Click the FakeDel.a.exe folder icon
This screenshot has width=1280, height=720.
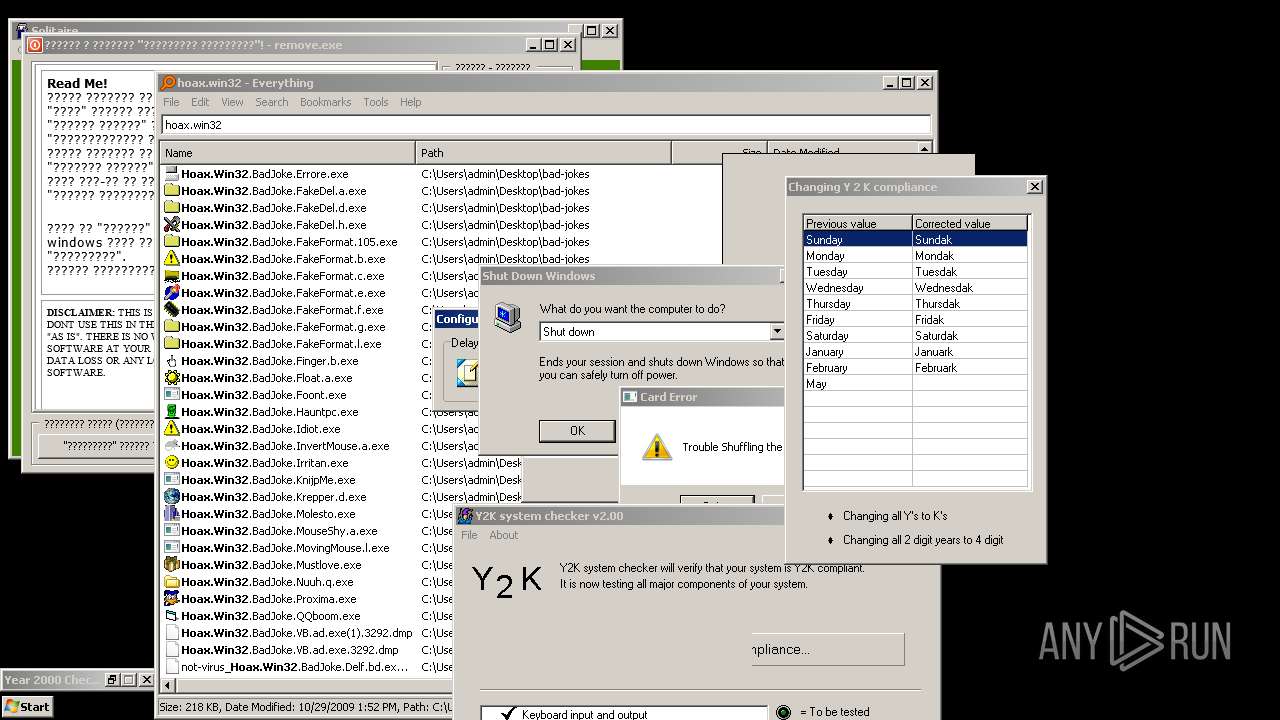[172, 191]
